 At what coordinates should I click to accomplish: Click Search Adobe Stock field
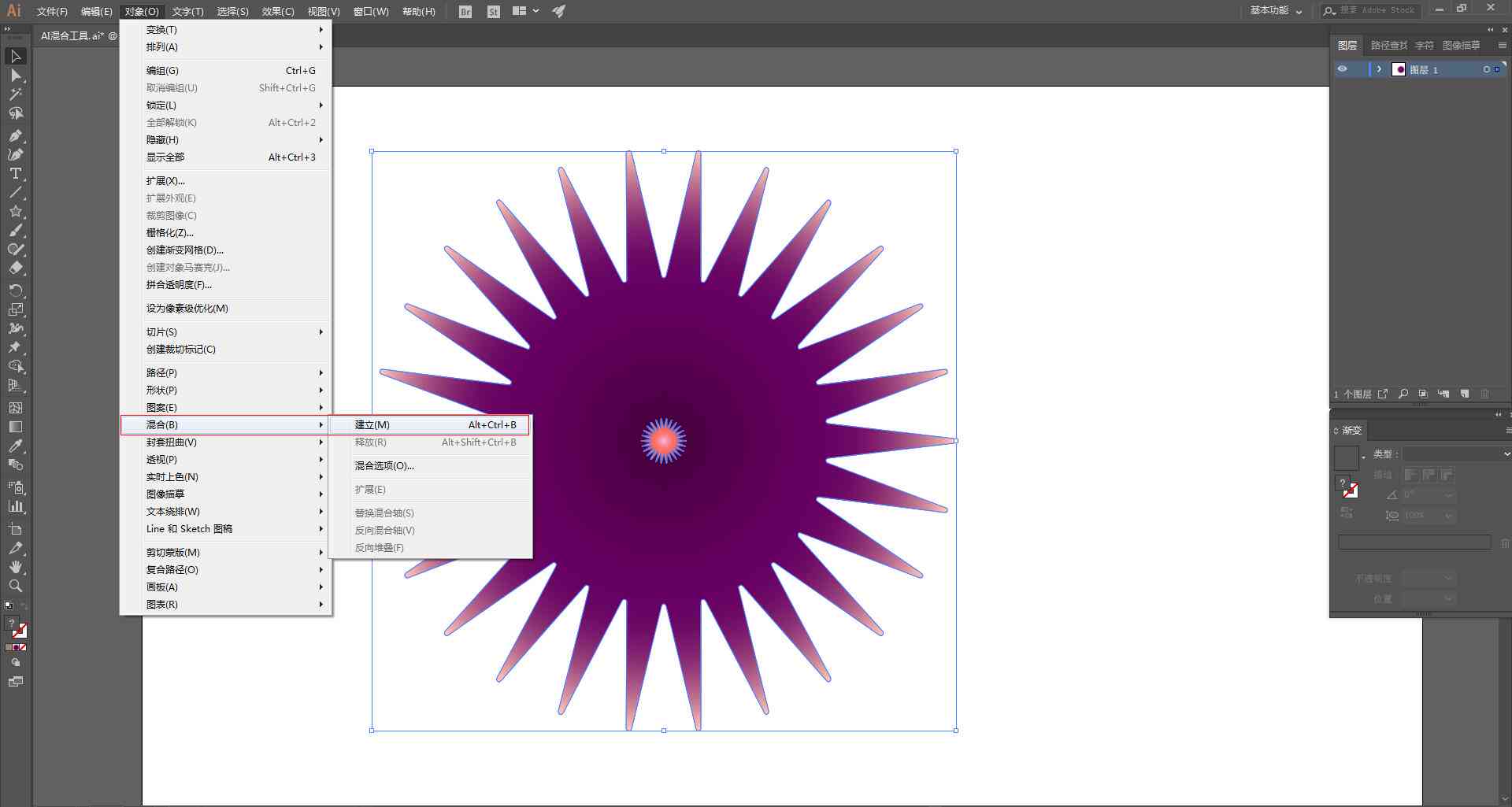point(1372,11)
